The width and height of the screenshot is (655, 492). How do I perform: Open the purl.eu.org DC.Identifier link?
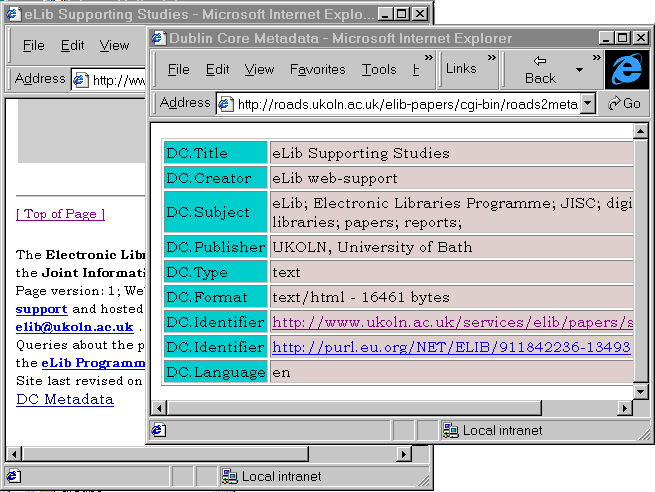(x=451, y=347)
